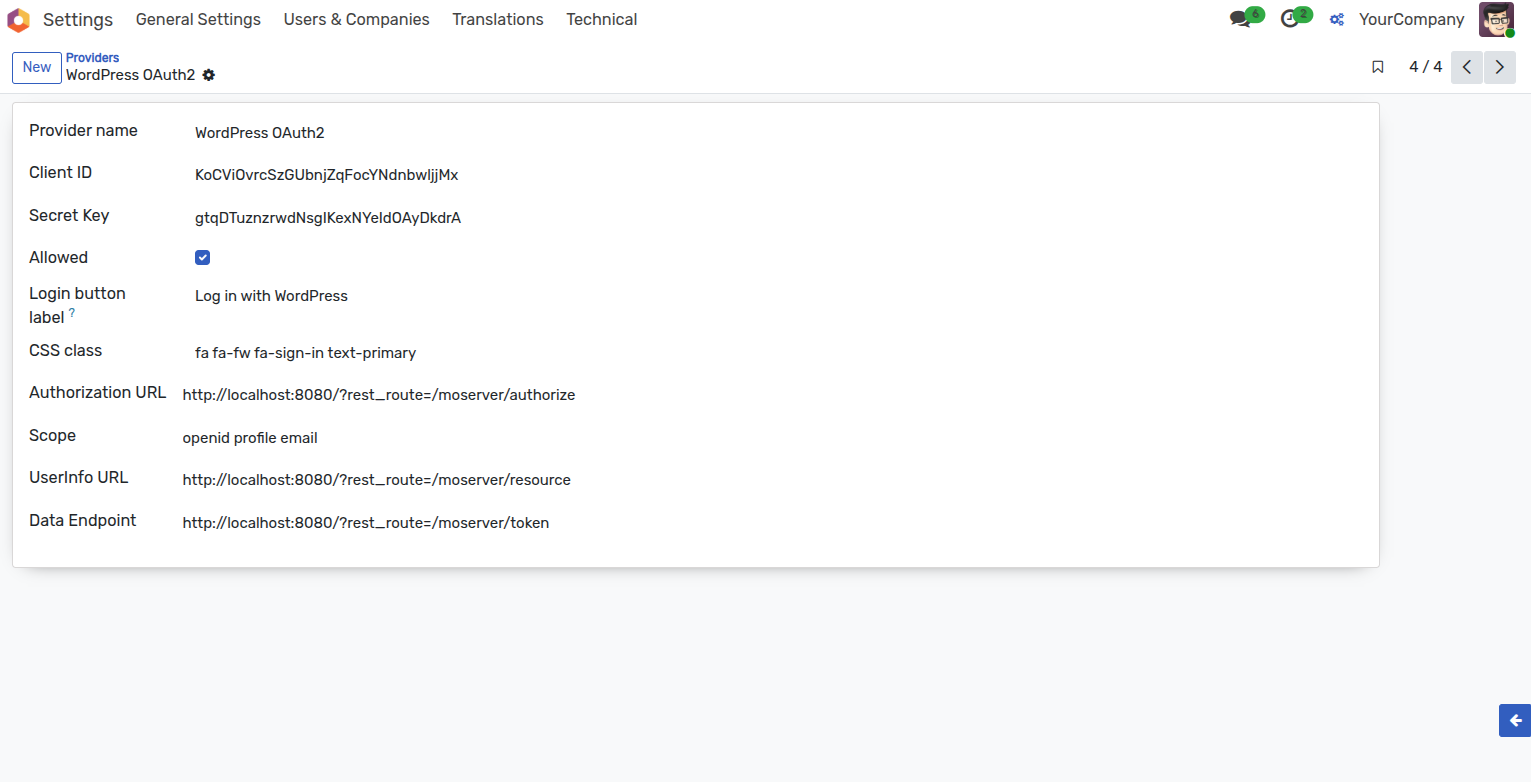Open the Translations menu

(498, 19)
